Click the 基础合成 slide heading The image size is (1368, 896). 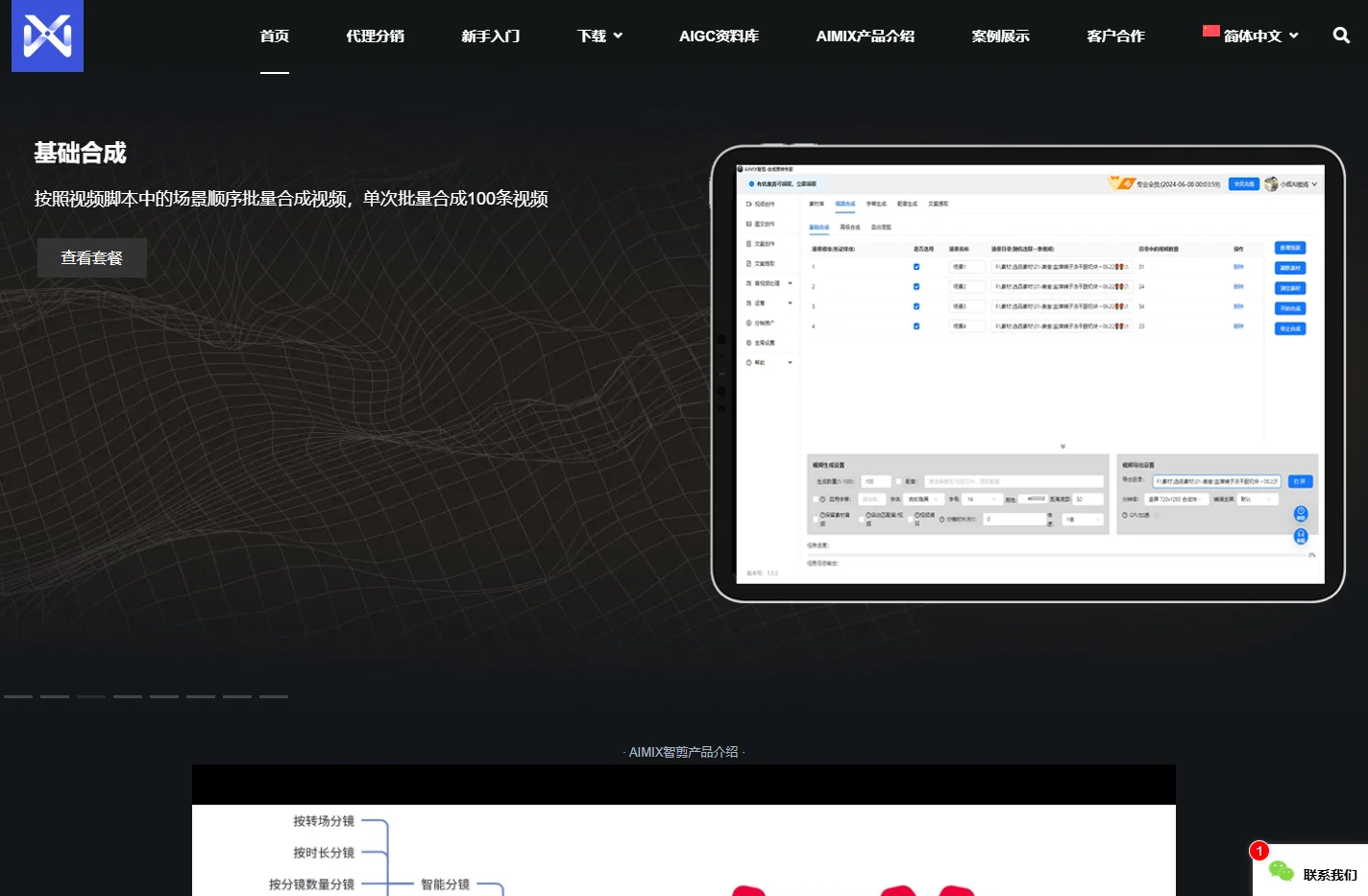point(81,153)
